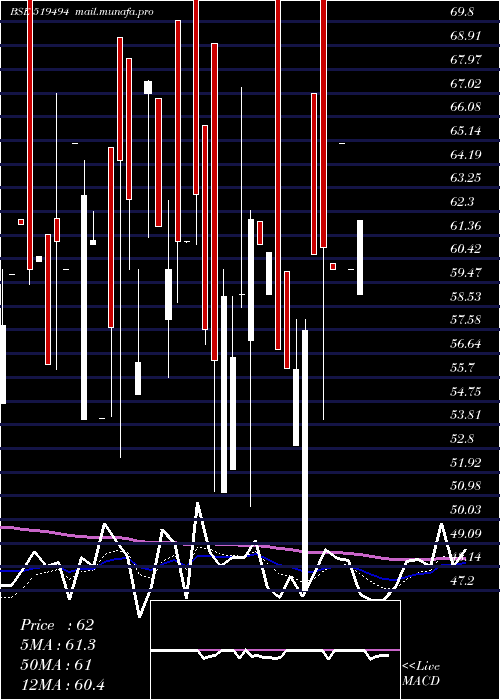Click the 5MA : 61.3 readout
The height and width of the screenshot is (700, 500).
(x=58, y=645)
